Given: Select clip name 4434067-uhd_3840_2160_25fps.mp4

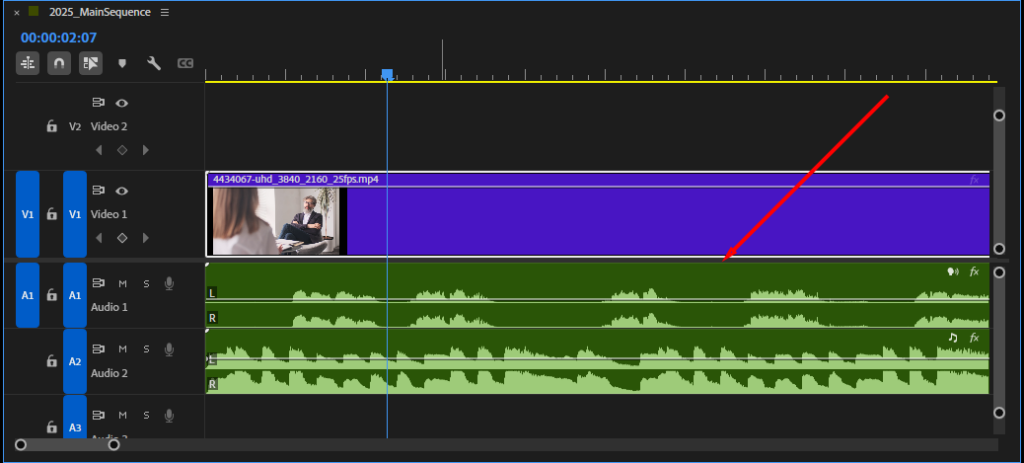Looking at the screenshot, I should pos(296,179).
